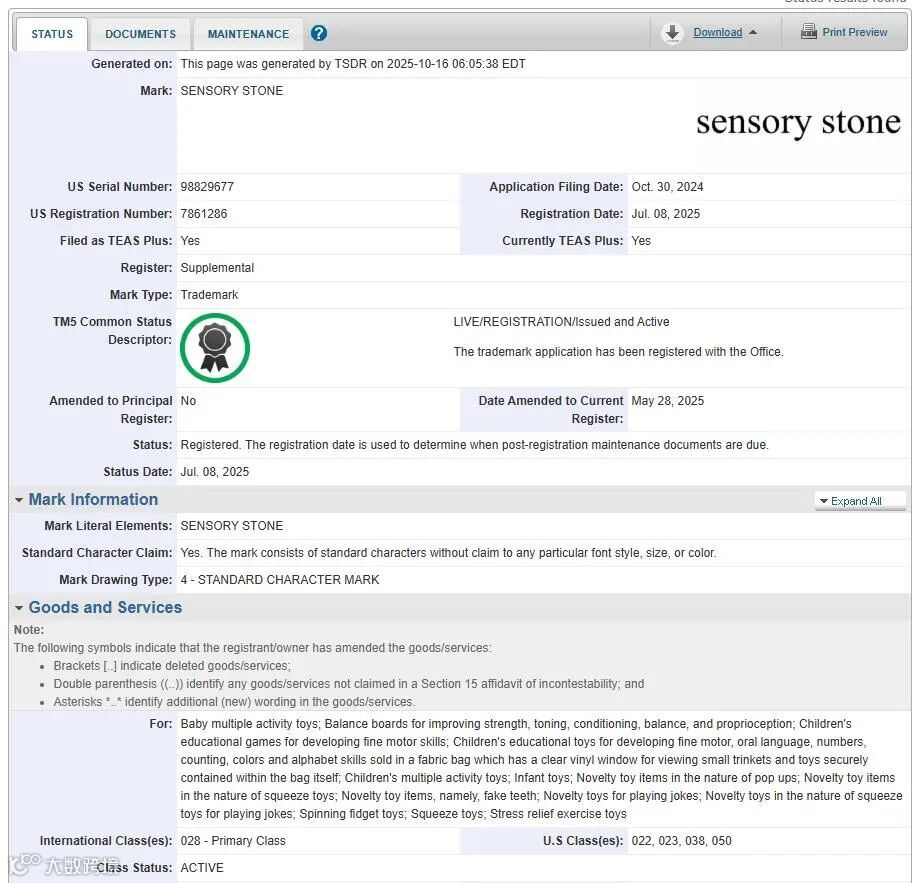Viewport: 918px width, 883px height.
Task: Click the Goods and Services heading
Action: pyautogui.click(x=105, y=608)
